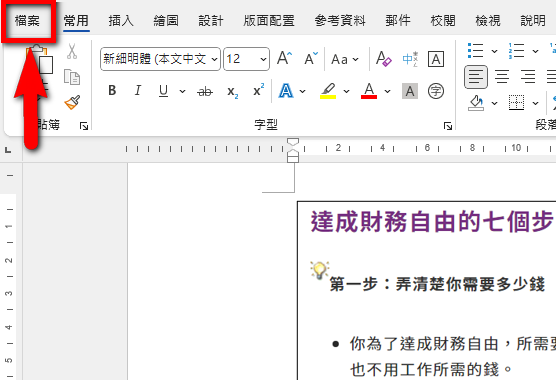Click the heading 達成財務自由的七個步

pyautogui.click(x=433, y=222)
